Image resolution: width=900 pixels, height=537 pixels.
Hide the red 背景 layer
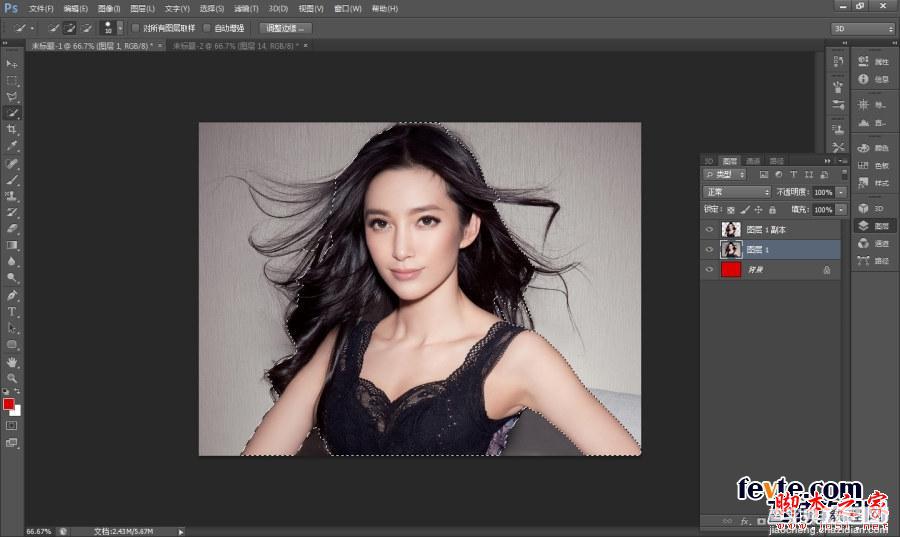click(709, 270)
